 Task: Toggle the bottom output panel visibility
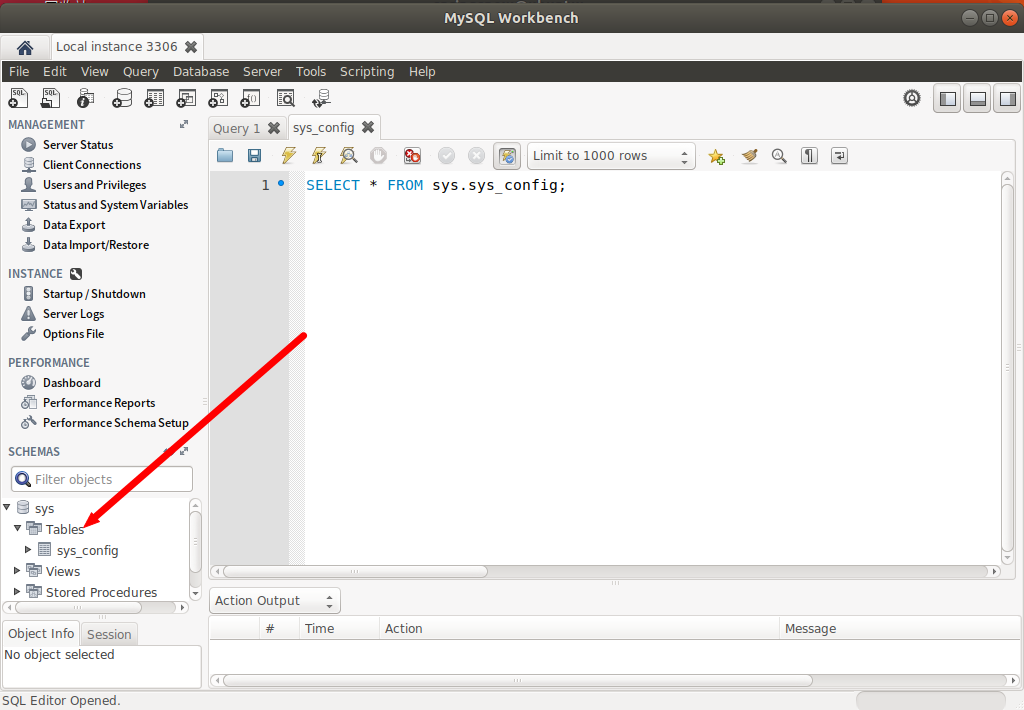point(978,98)
